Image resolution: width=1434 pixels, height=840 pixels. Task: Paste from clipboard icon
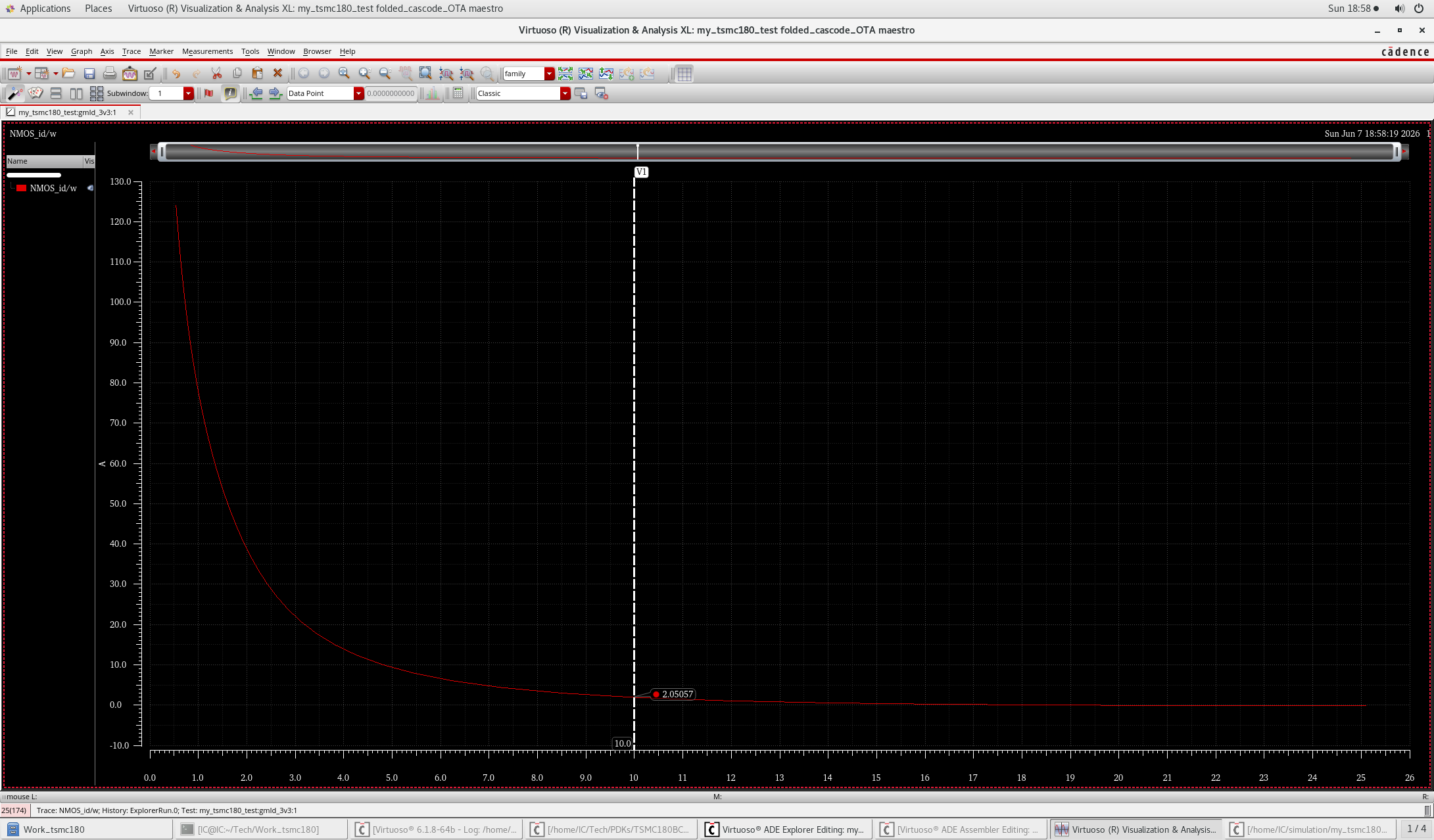(257, 74)
